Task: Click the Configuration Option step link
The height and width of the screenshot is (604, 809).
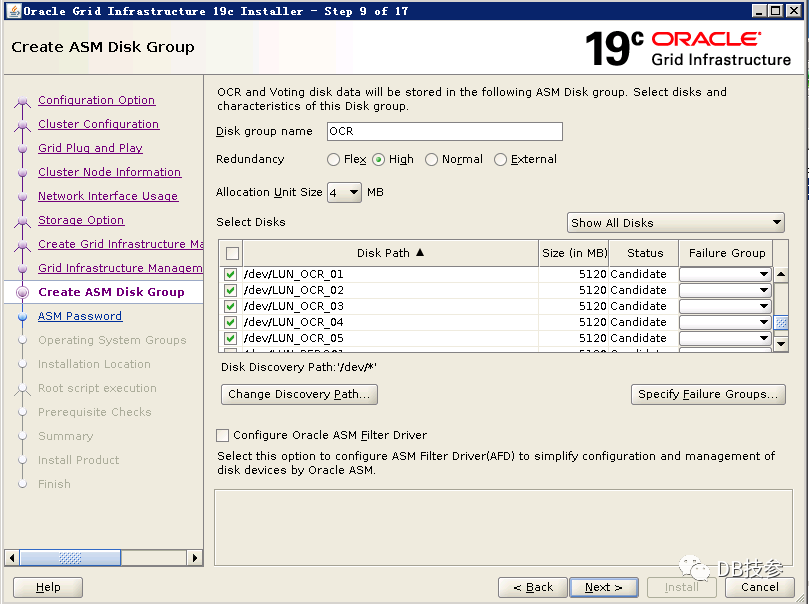Action: [96, 100]
